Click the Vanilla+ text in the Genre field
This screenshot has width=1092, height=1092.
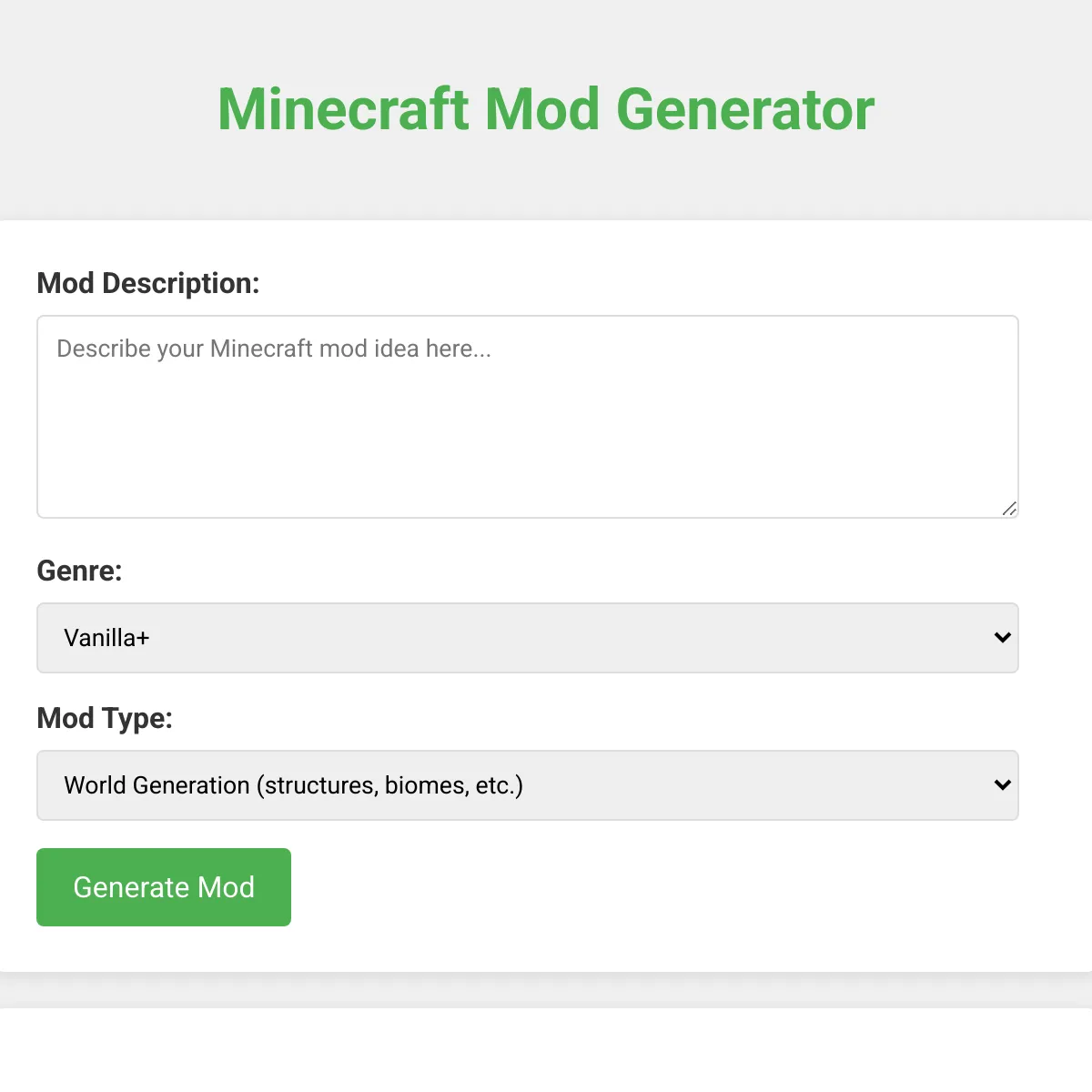(106, 638)
